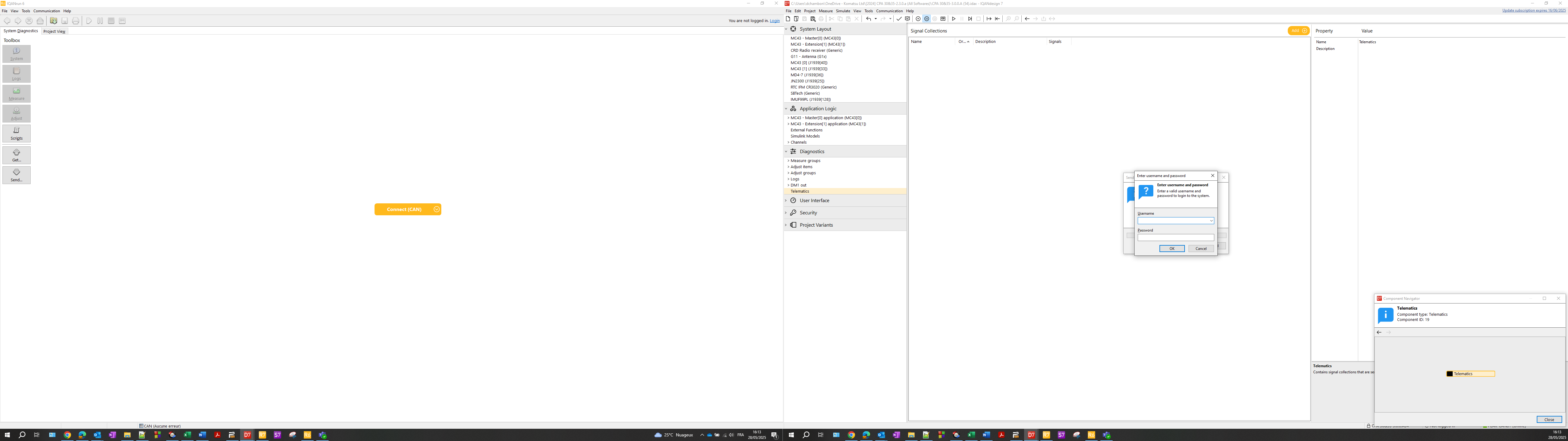
Task: Collapse the Diagnostics section
Action: [786, 151]
